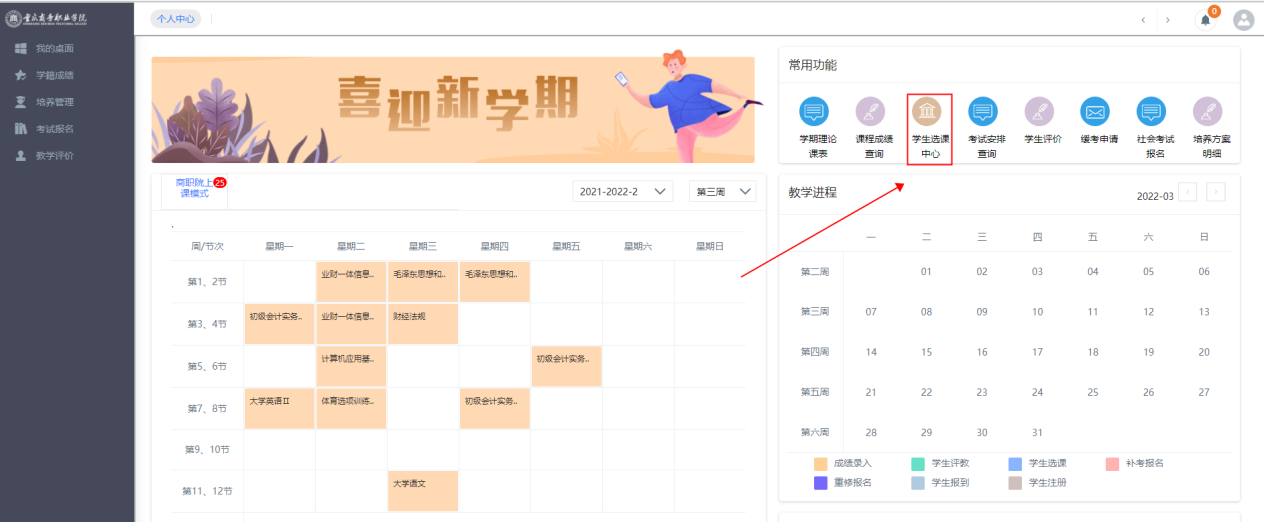Select date 15 in the calendar
The image size is (1264, 522).
926,352
